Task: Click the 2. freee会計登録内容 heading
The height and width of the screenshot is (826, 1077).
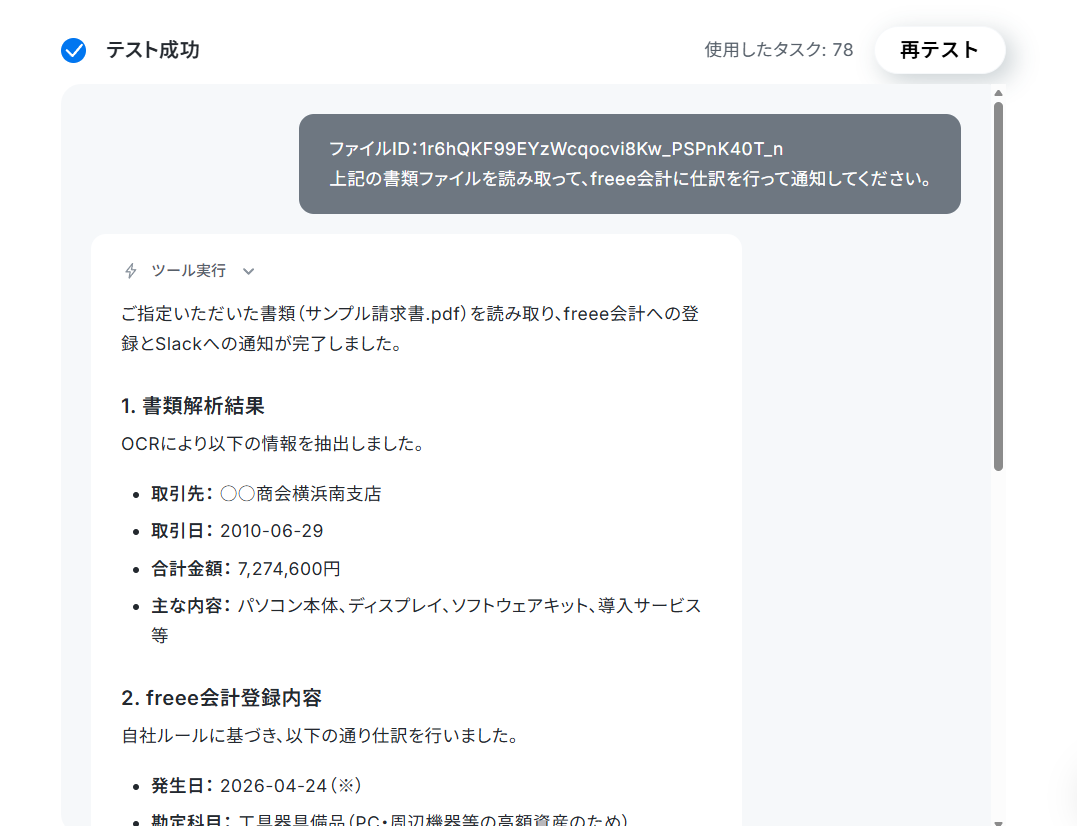Action: [221, 698]
